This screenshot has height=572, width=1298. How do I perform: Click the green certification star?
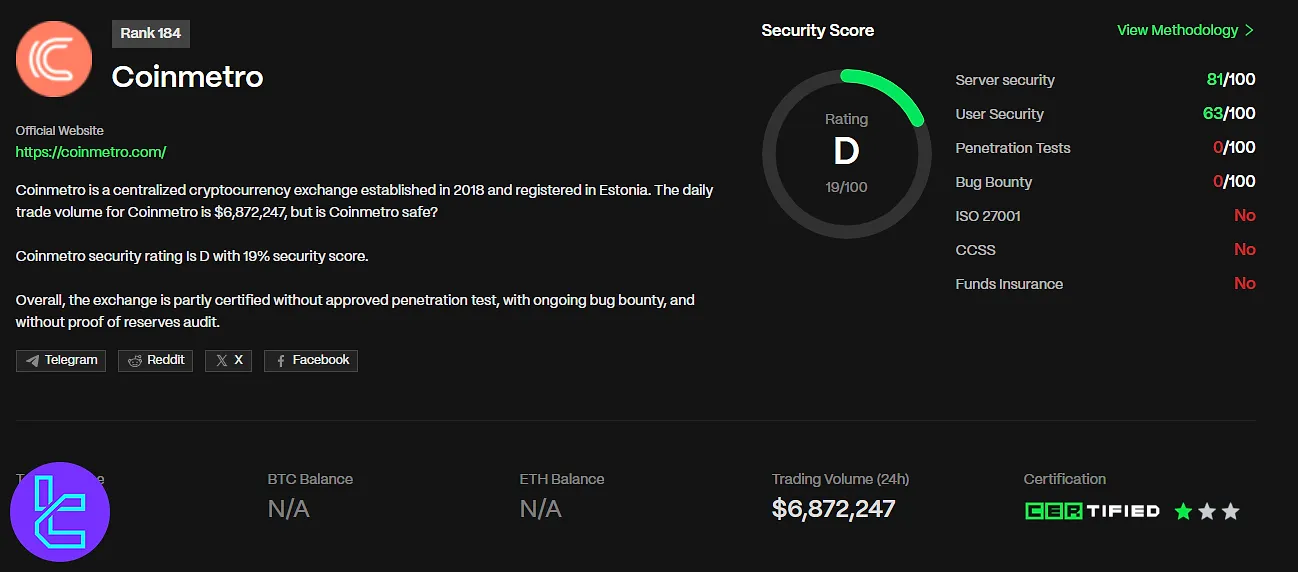click(1183, 511)
